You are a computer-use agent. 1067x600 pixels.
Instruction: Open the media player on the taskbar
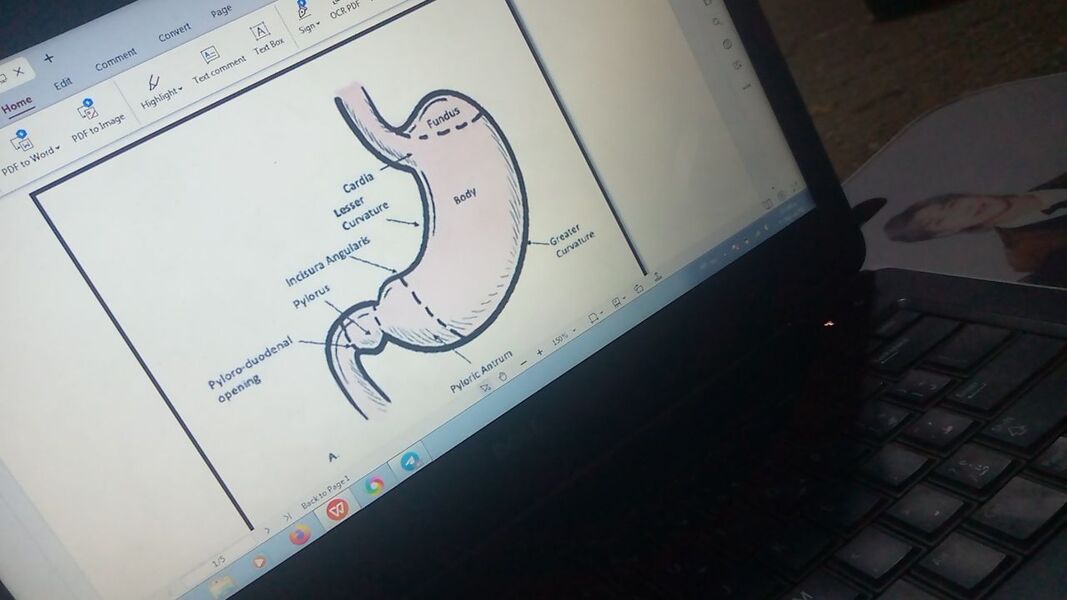259,563
